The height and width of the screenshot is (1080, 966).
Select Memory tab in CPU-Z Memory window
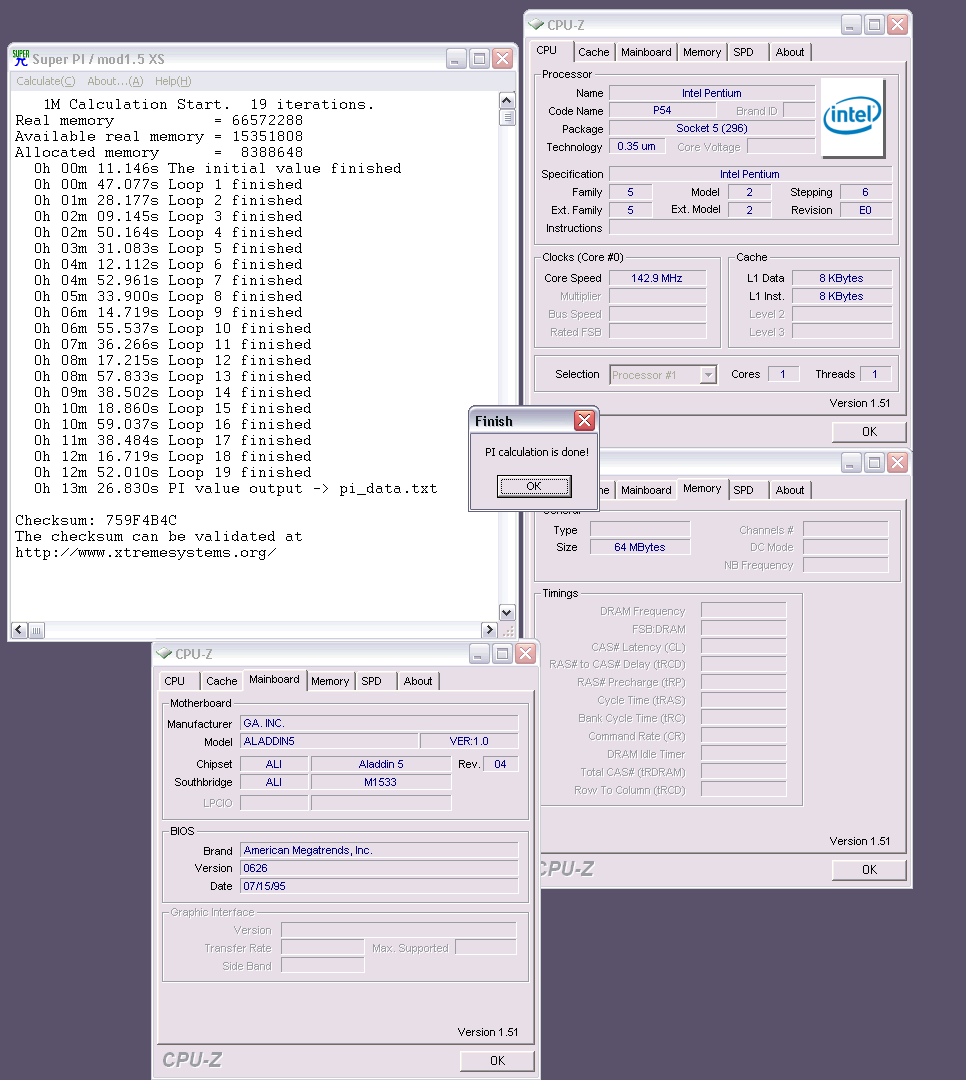pos(702,489)
